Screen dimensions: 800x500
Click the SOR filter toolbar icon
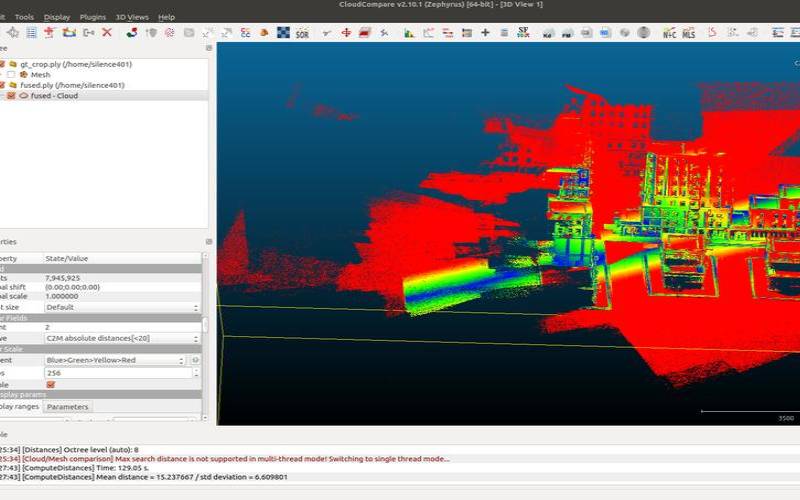click(x=302, y=33)
